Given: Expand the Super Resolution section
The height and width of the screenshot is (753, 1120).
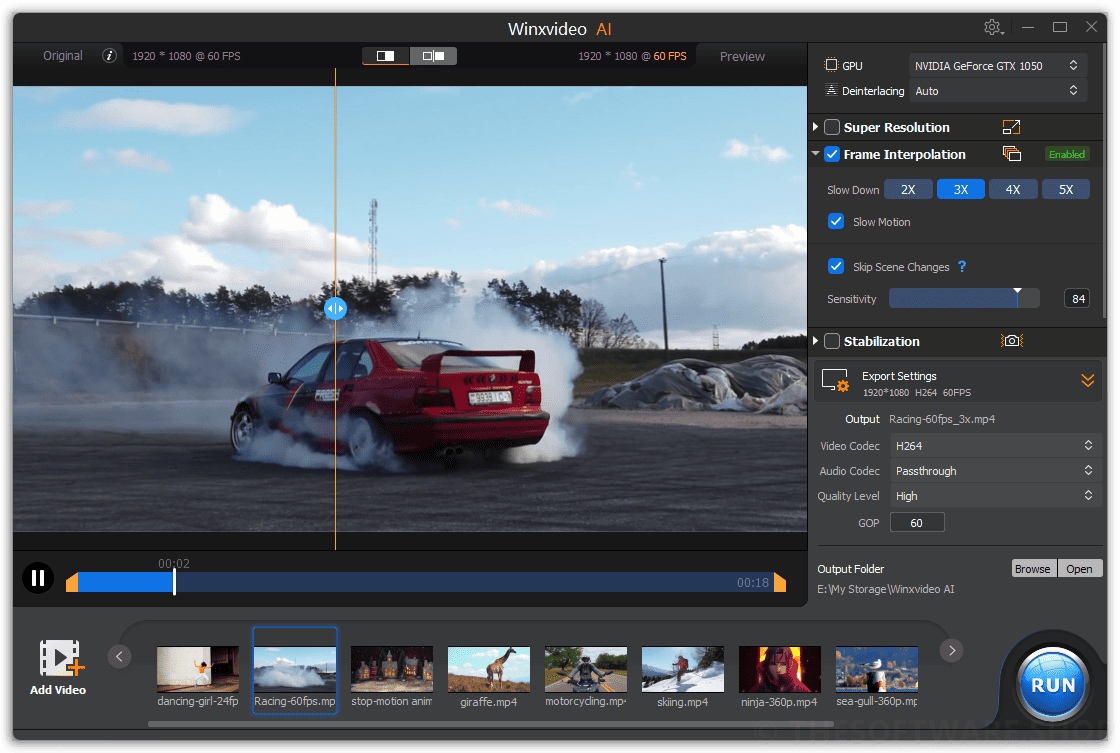Looking at the screenshot, I should pyautogui.click(x=815, y=127).
